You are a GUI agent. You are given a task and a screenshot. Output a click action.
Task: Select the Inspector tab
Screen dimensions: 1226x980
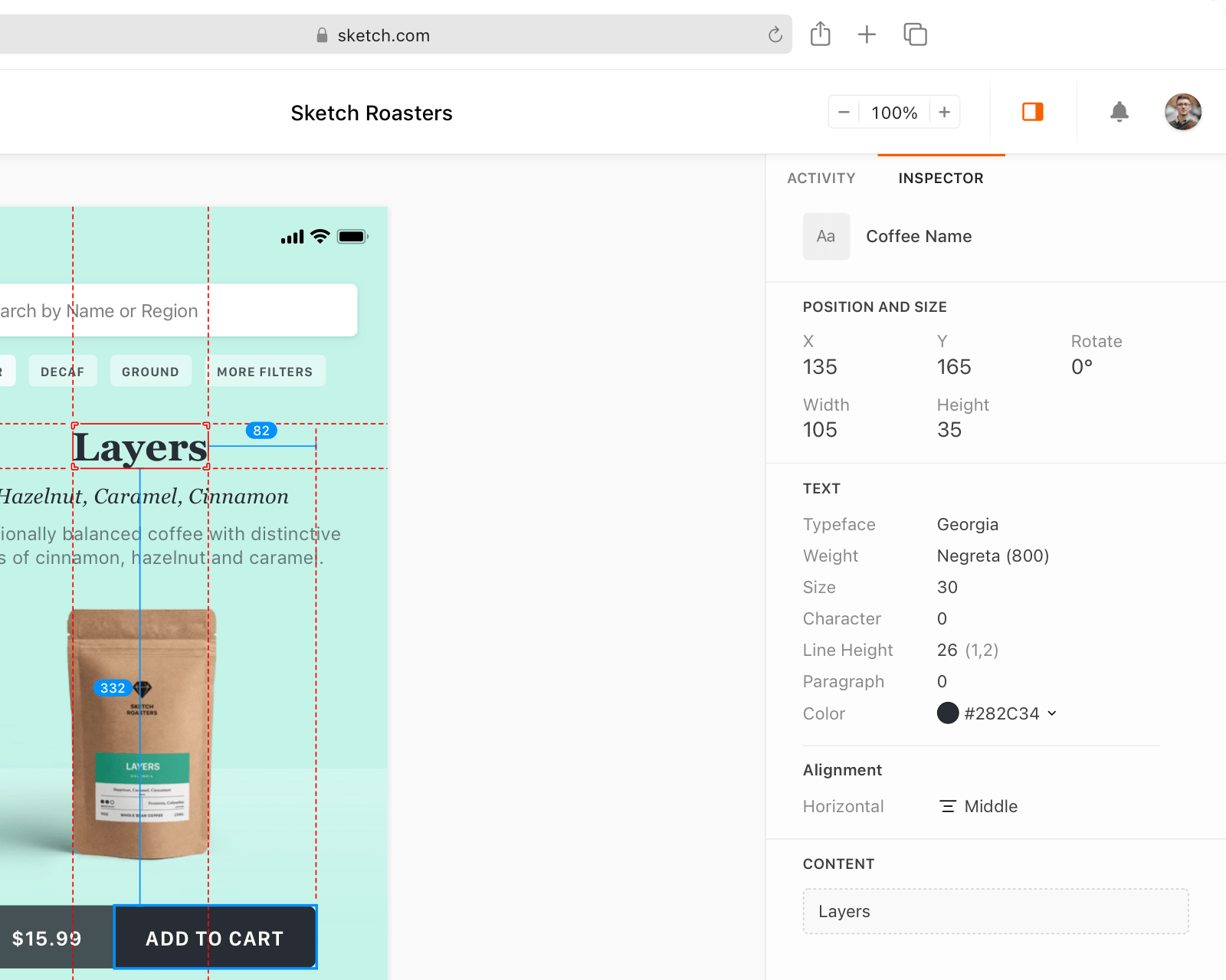coord(940,179)
